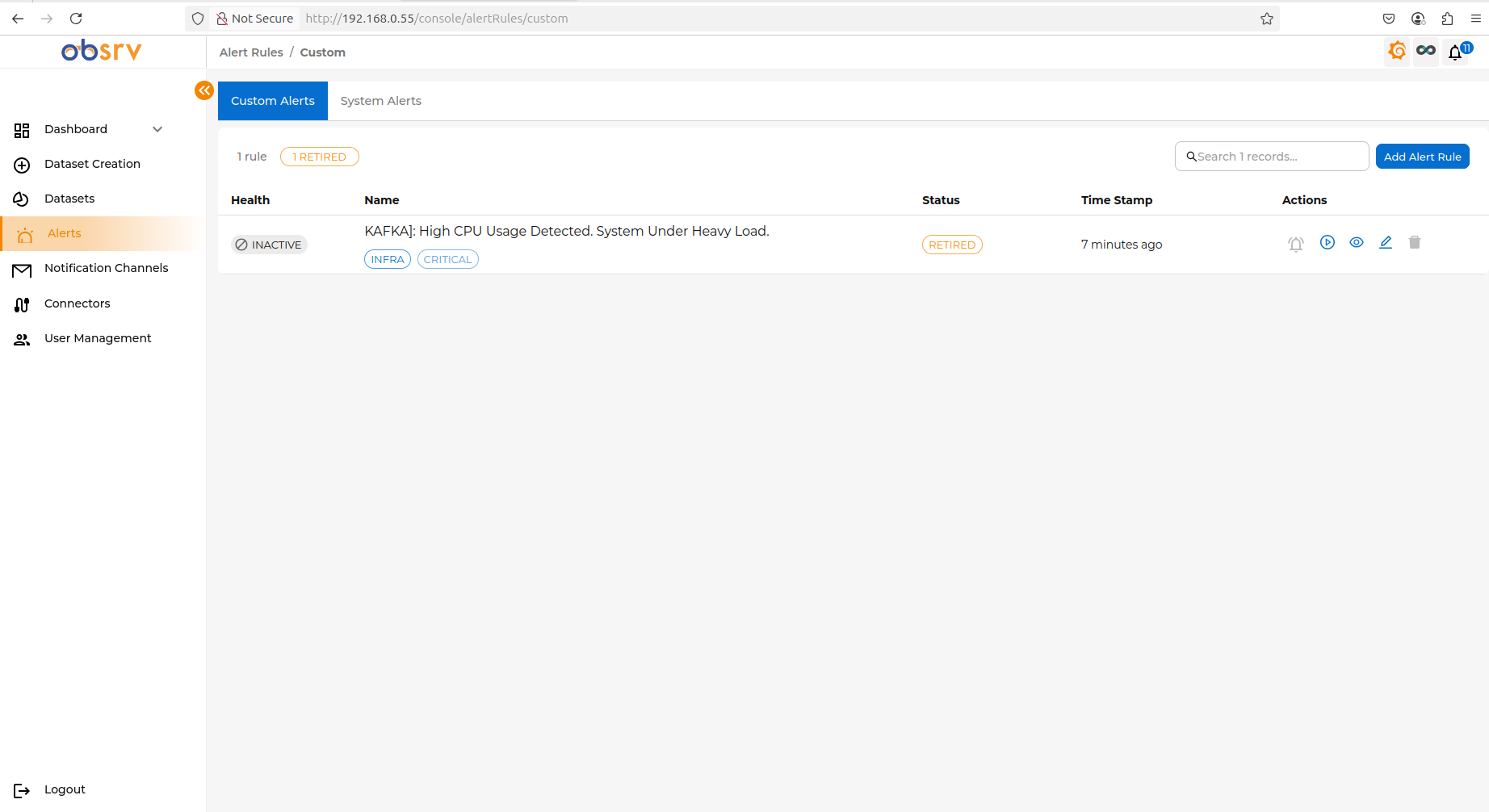Open User Management menu item
The height and width of the screenshot is (812, 1489).
(x=98, y=338)
